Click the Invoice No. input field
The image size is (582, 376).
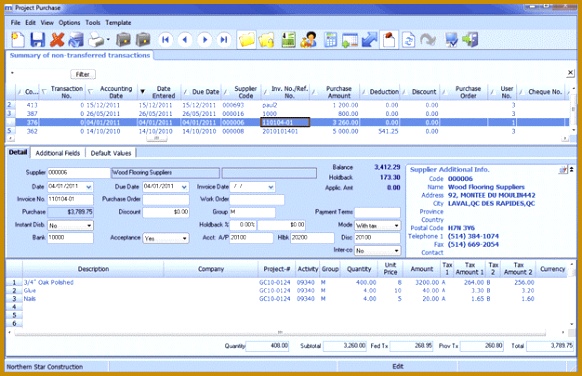(70, 199)
